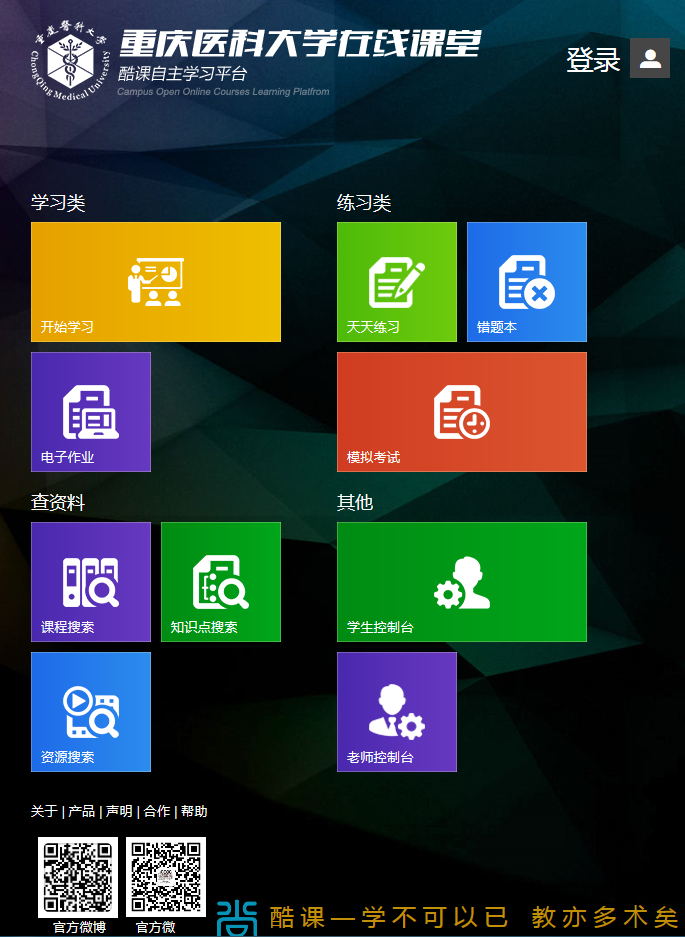Open the 模拟考试 mock exam icon

[462, 412]
